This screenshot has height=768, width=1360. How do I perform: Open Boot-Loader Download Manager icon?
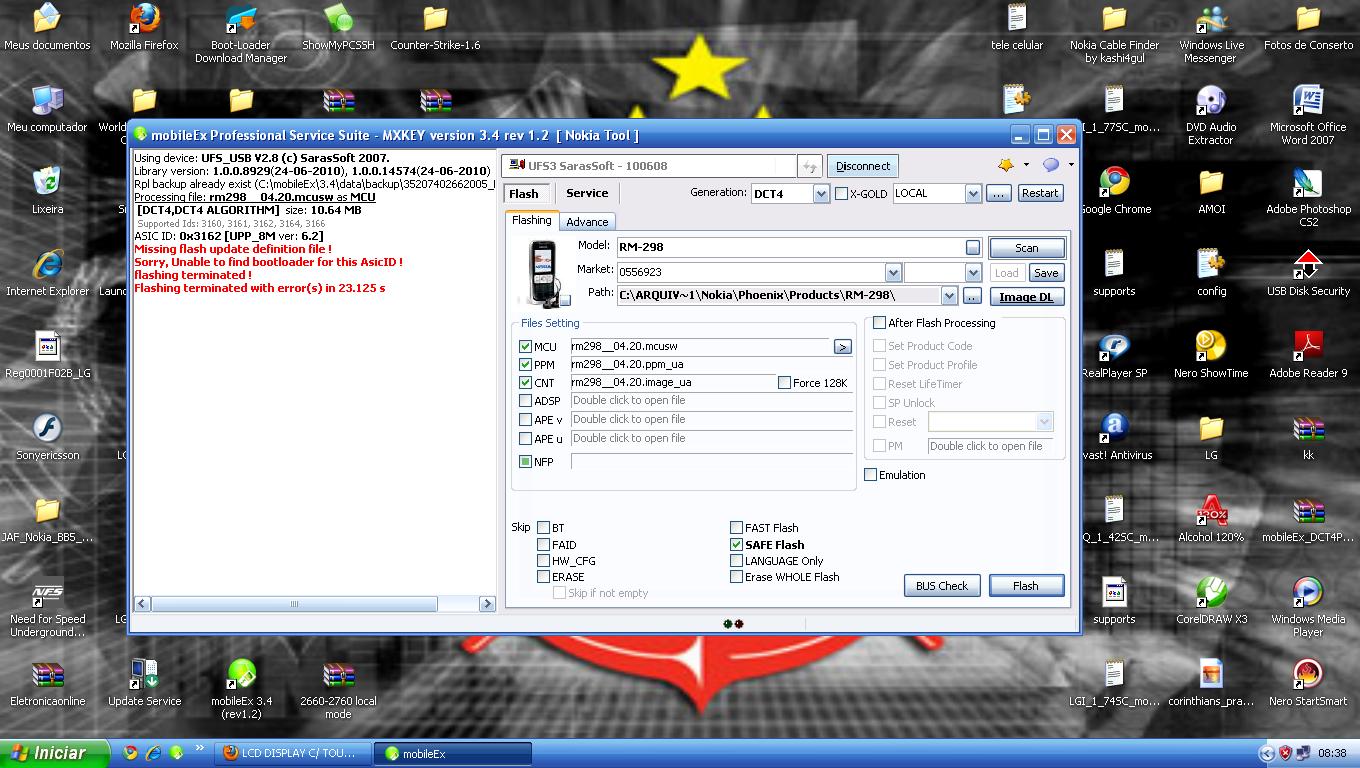pyautogui.click(x=241, y=18)
